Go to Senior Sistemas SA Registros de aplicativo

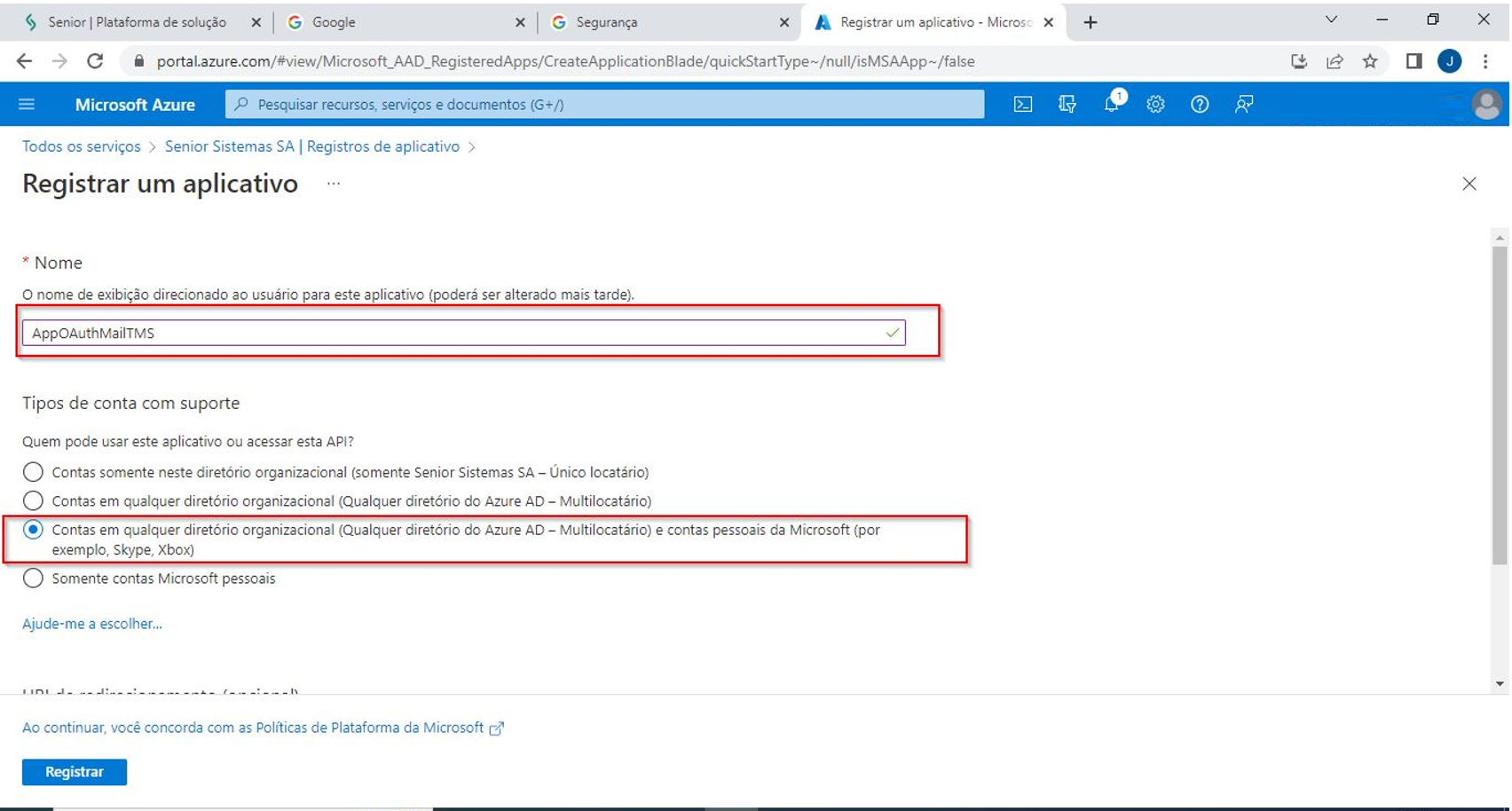[312, 146]
